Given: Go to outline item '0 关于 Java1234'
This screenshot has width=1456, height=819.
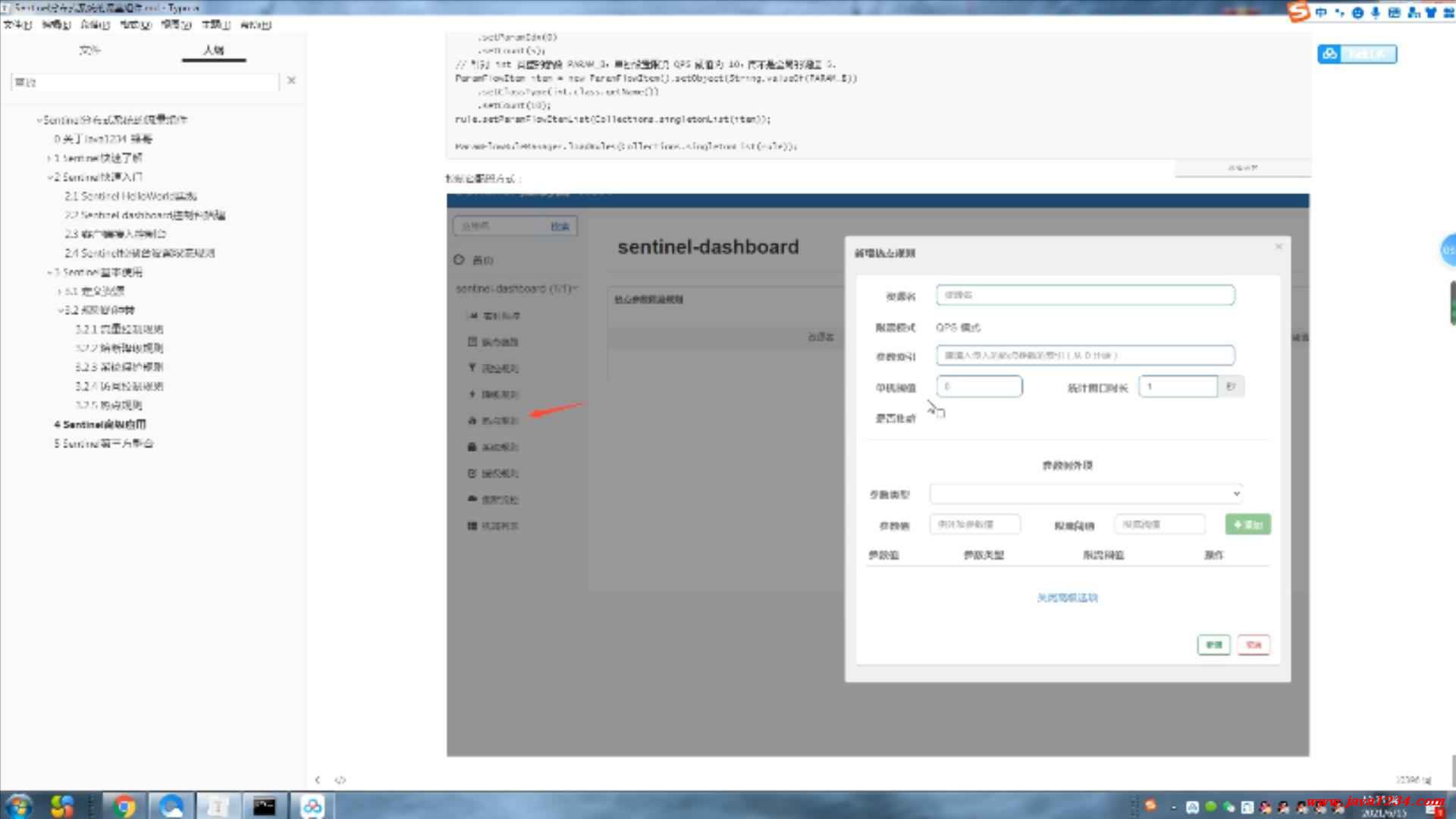Looking at the screenshot, I should [103, 139].
